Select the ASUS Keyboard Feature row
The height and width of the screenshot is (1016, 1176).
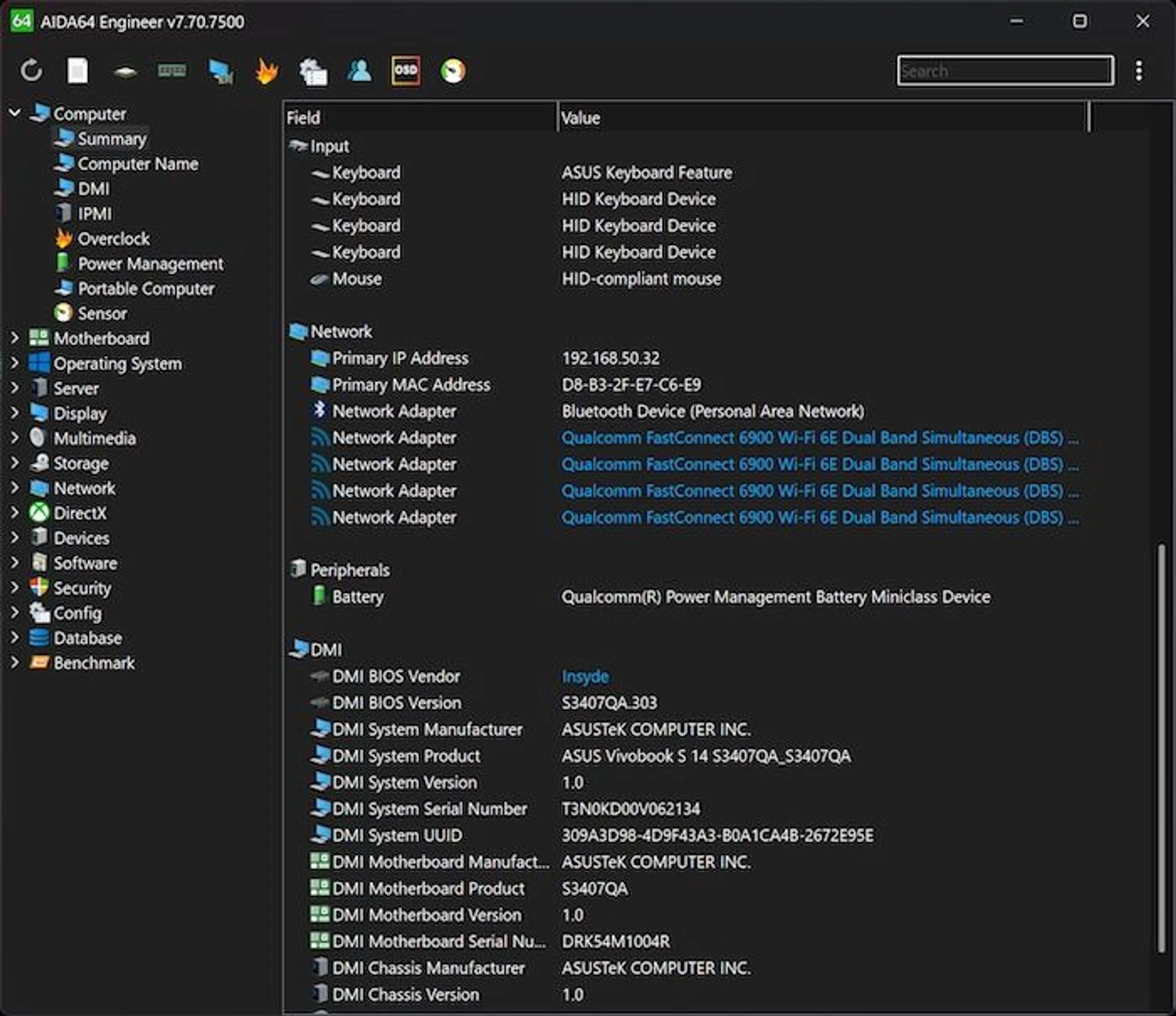[x=686, y=173]
